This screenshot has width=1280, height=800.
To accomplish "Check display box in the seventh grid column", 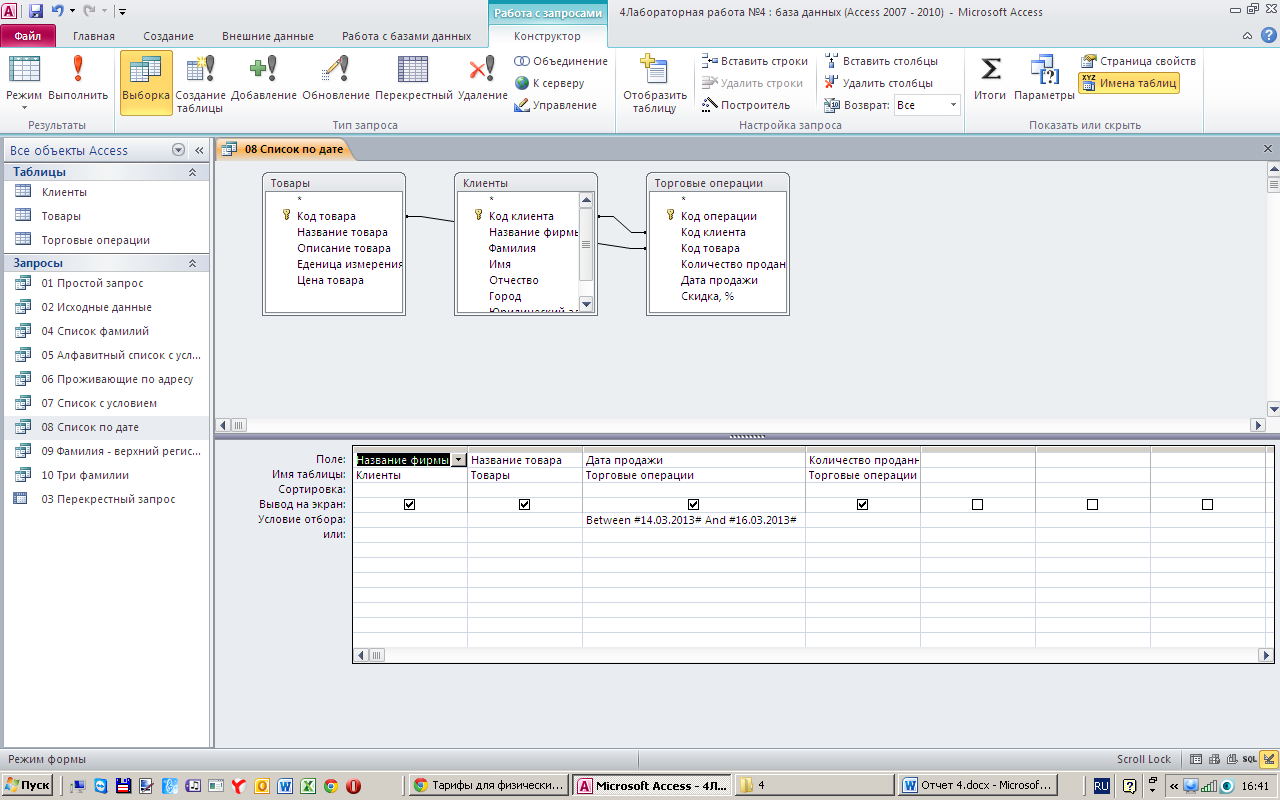I will pyautogui.click(x=1207, y=505).
